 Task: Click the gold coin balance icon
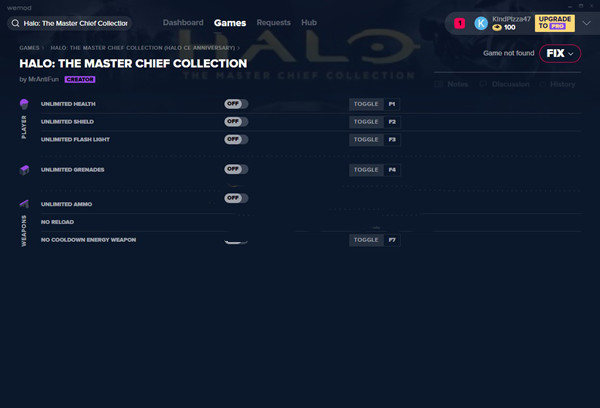click(497, 27)
